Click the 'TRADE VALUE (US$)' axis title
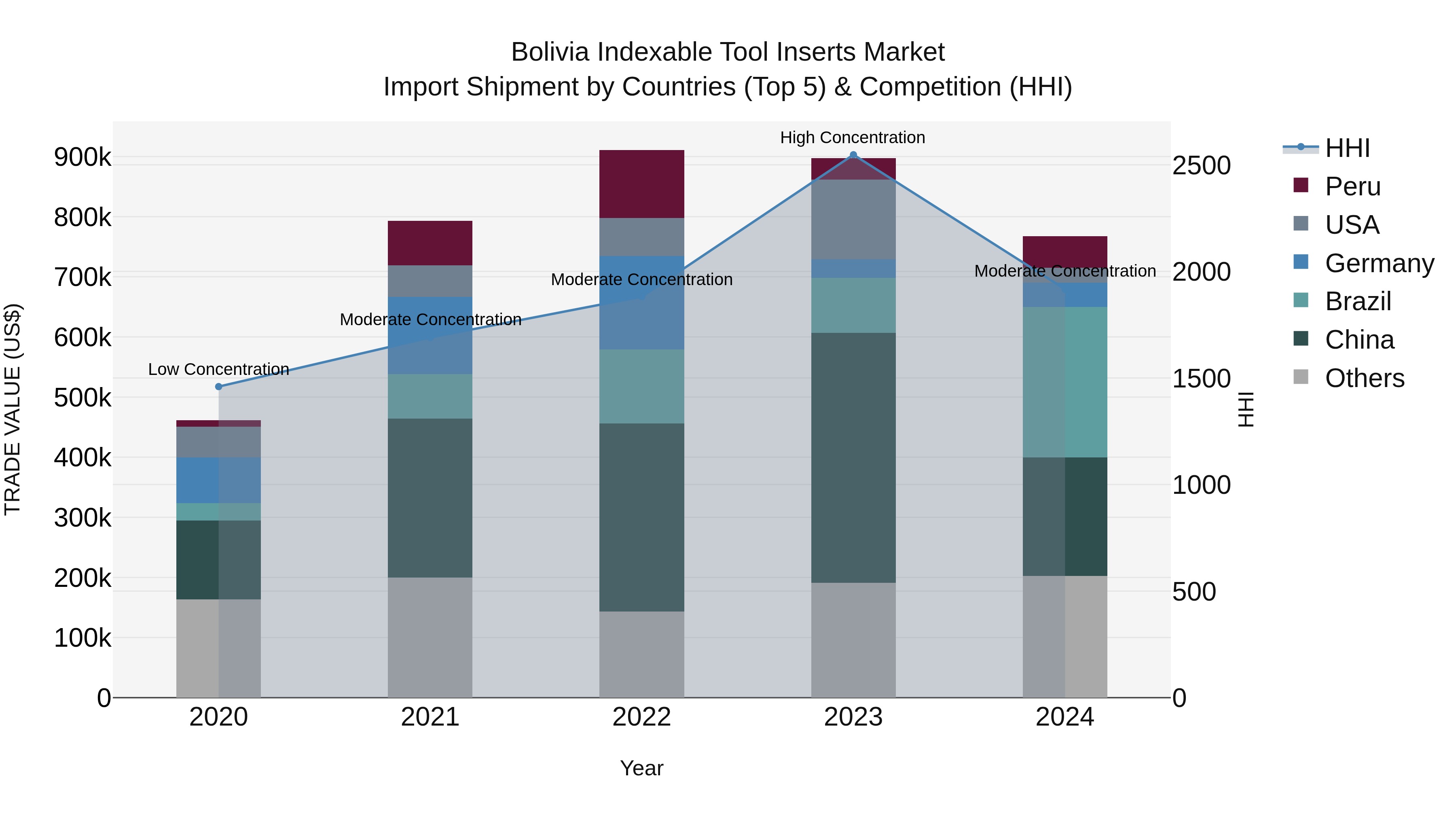This screenshot has width=1456, height=819. point(13,409)
